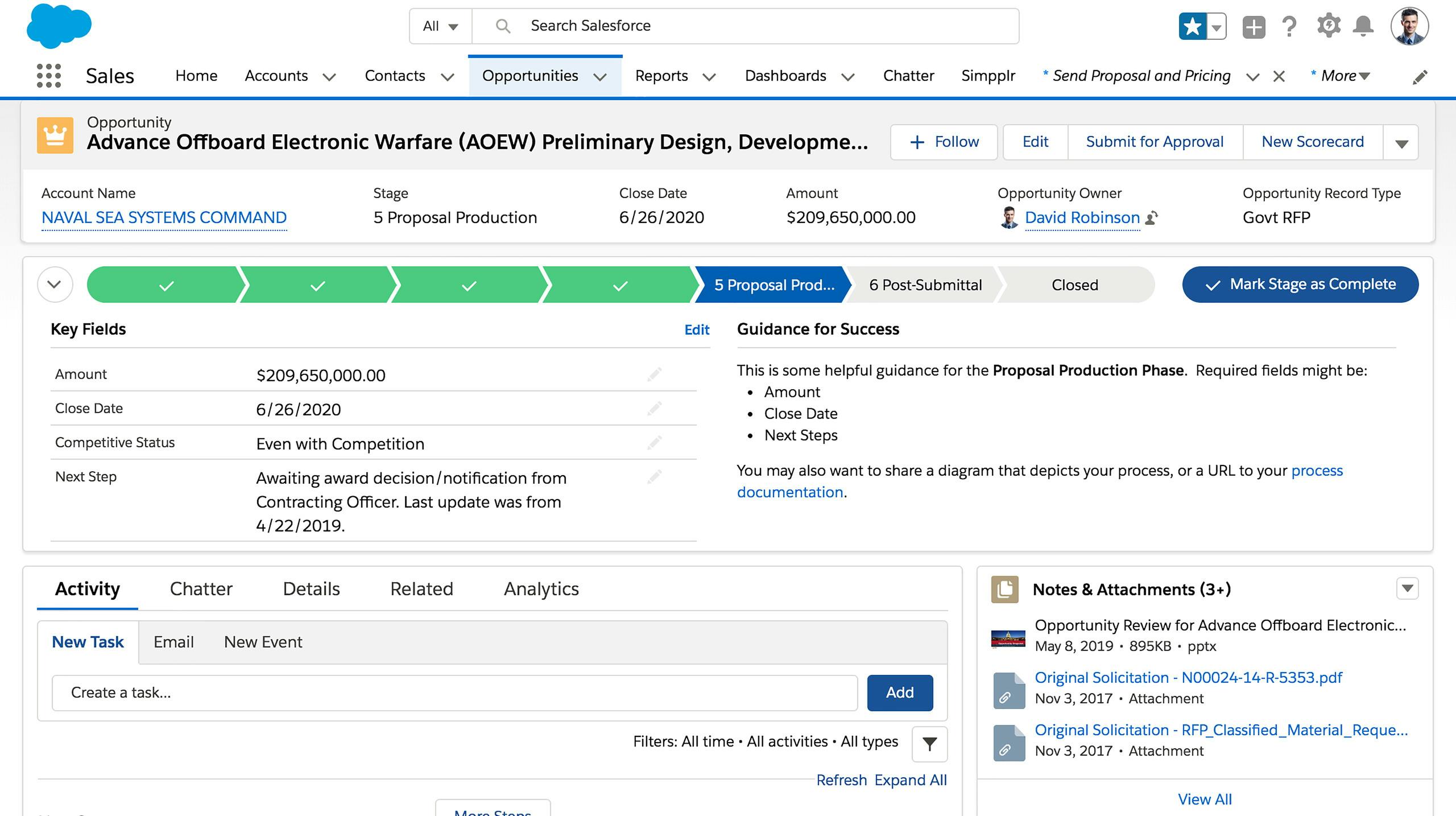
Task: Open more record actions dropdown arrow
Action: point(1401,142)
